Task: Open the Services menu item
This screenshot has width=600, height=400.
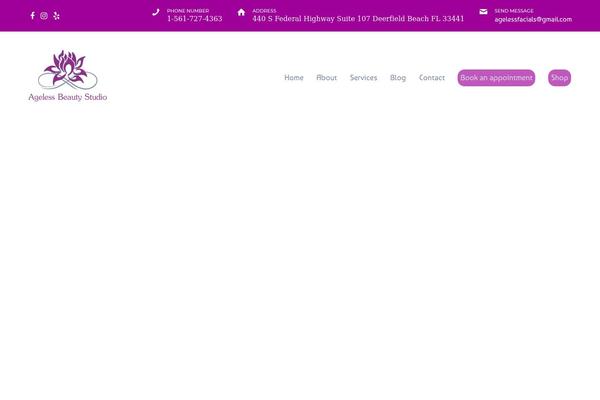Action: point(364,78)
